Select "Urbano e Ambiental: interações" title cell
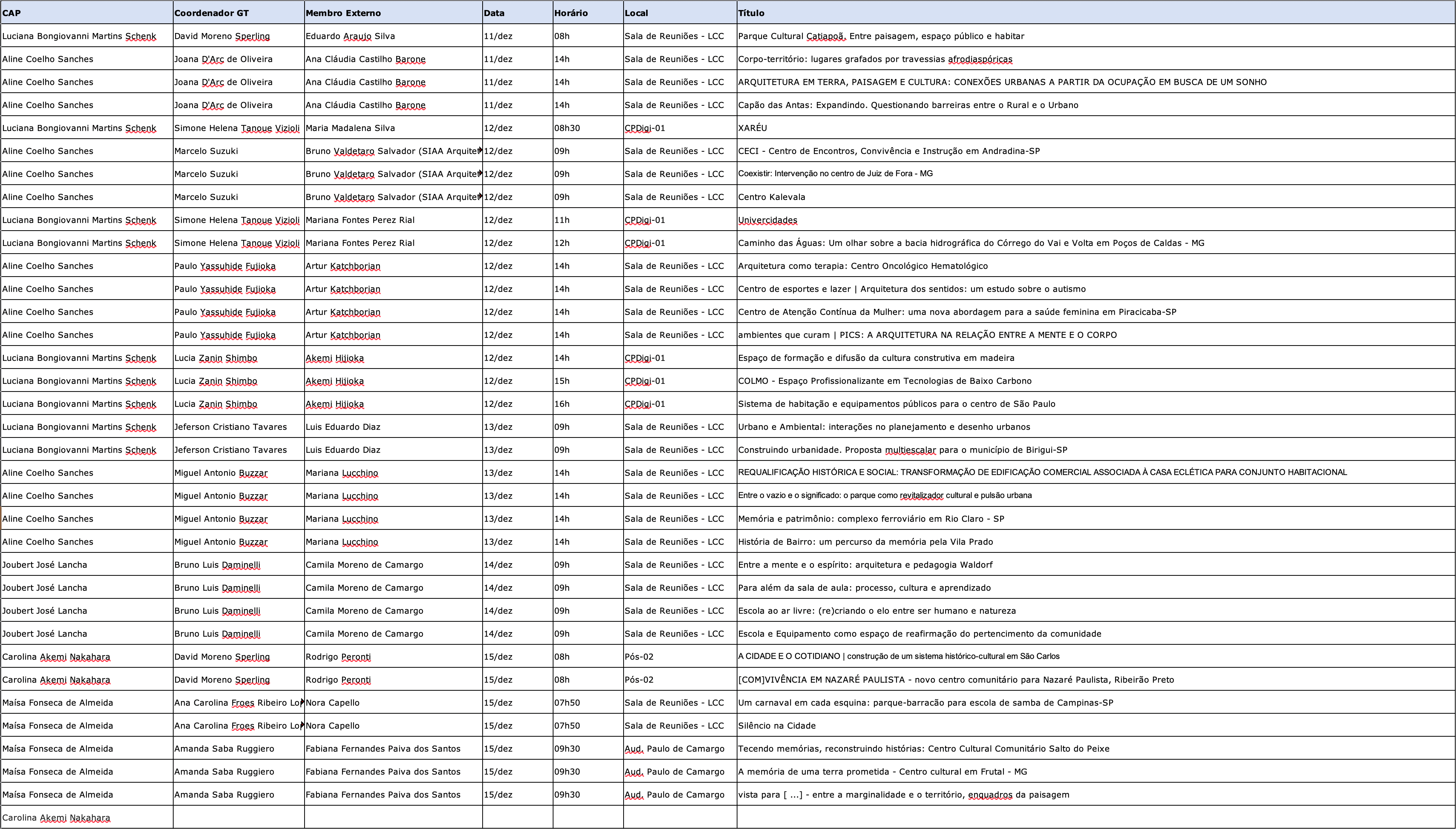The image size is (1456, 829). (x=1096, y=426)
